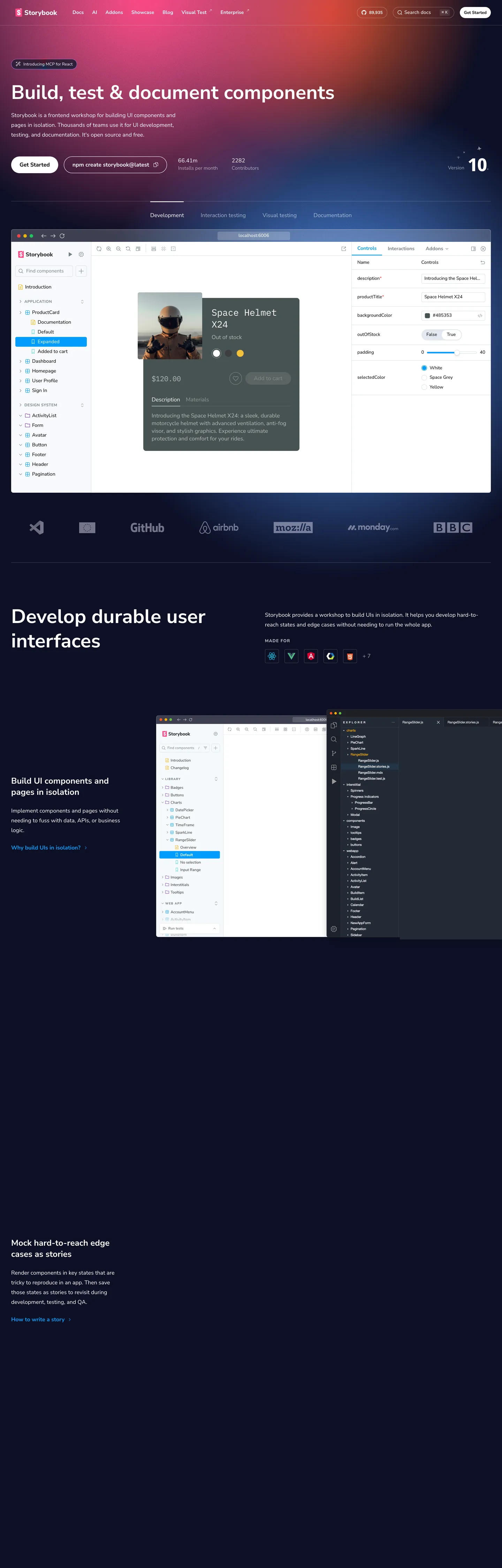Click the zoom in icon in the demo canvas toolbar
This screenshot has width=502, height=1568.
pyautogui.click(x=109, y=249)
